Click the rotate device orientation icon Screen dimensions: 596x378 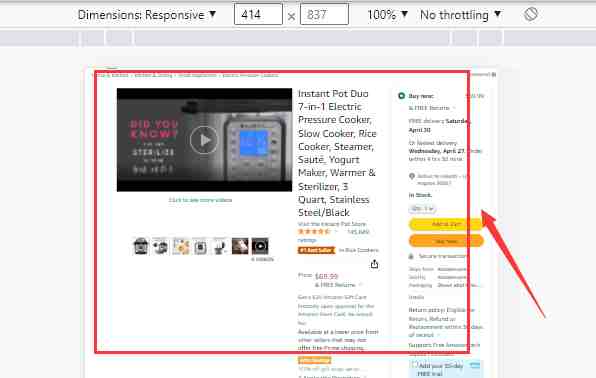click(x=531, y=14)
